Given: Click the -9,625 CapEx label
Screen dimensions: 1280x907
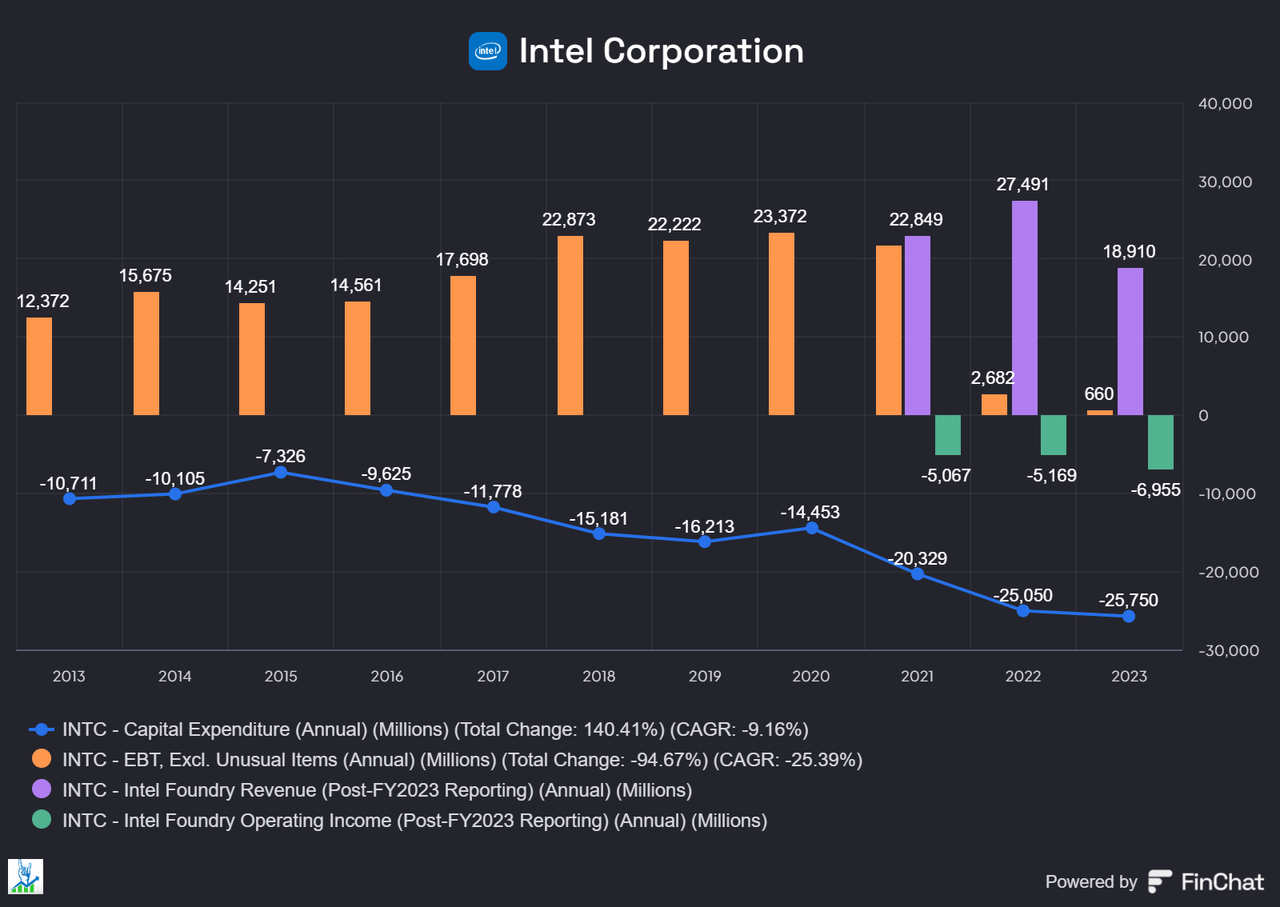Looking at the screenshot, I should pos(386,474).
